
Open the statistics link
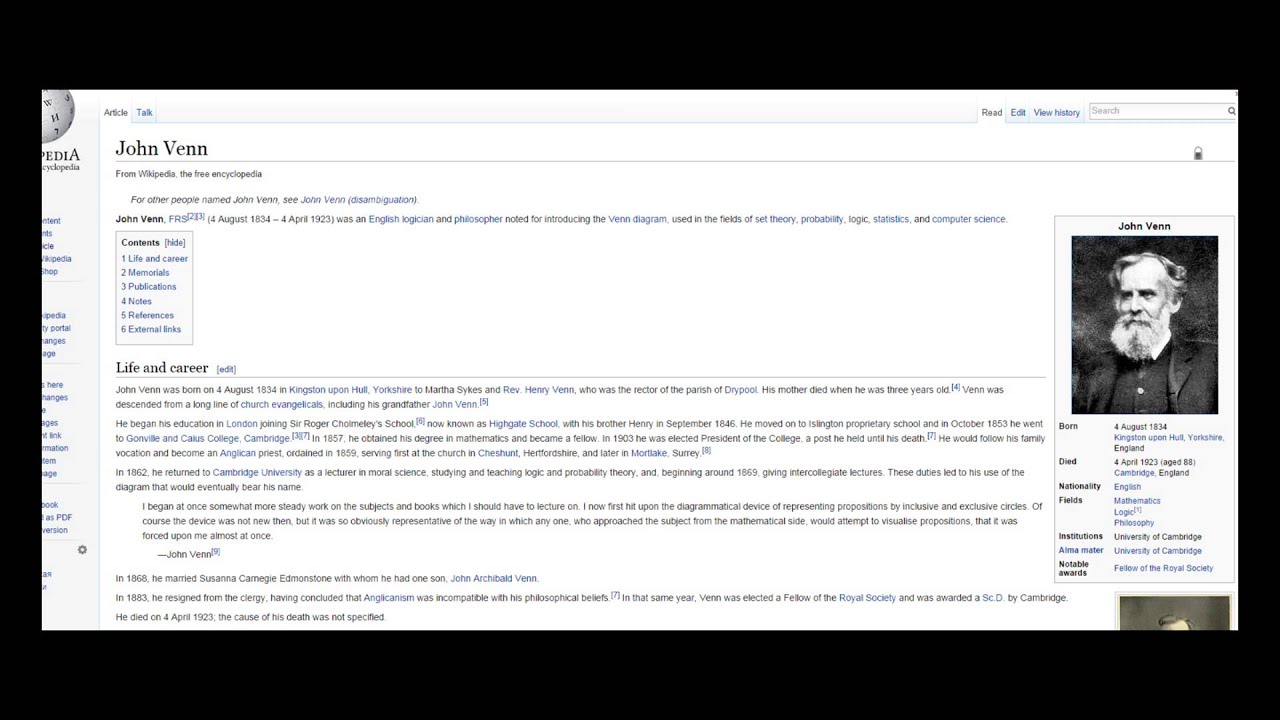pos(891,220)
